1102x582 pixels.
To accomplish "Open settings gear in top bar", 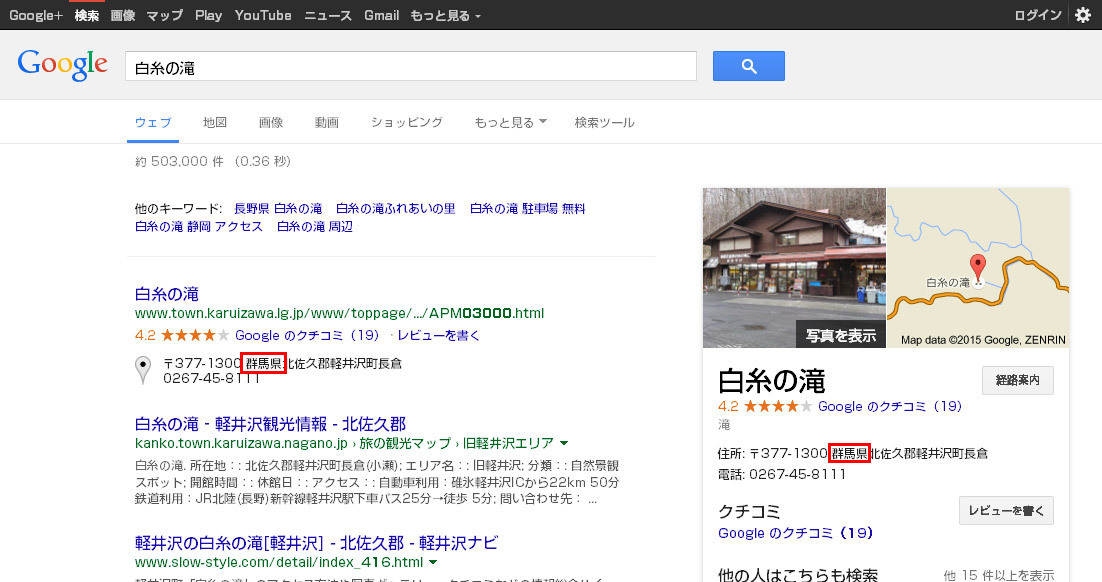I will click(1083, 15).
